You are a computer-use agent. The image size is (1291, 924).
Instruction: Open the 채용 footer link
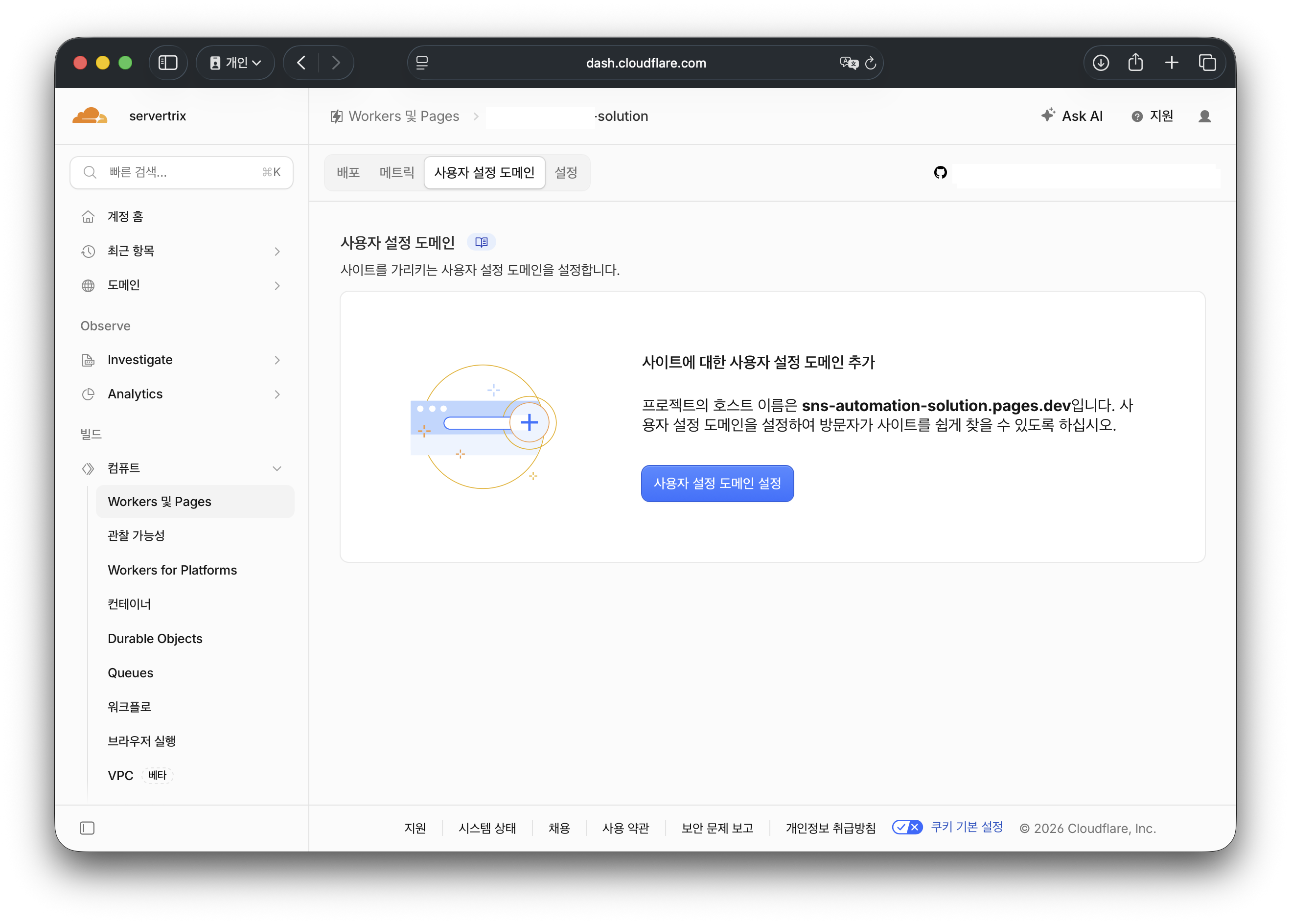click(559, 828)
